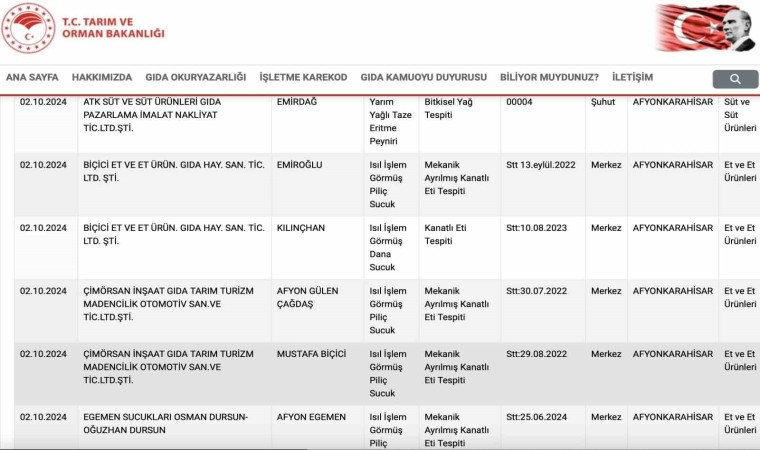The width and height of the screenshot is (760, 450).
Task: Go to the HAKKIMIZDA page
Action: [x=101, y=78]
